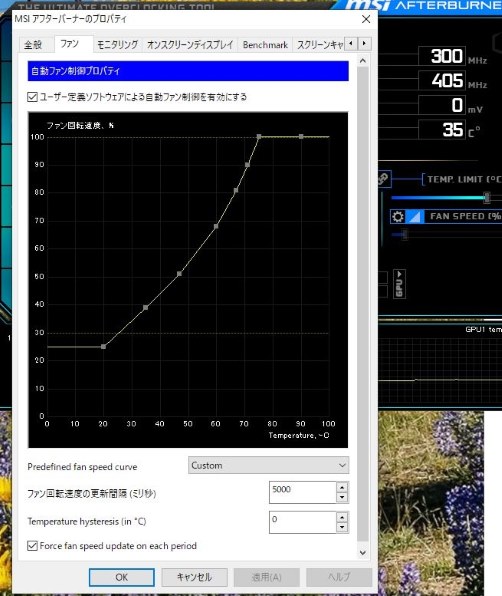Increase Temperature hysteresis value
Viewport: 502px width, 596px height.
pyautogui.click(x=342, y=517)
